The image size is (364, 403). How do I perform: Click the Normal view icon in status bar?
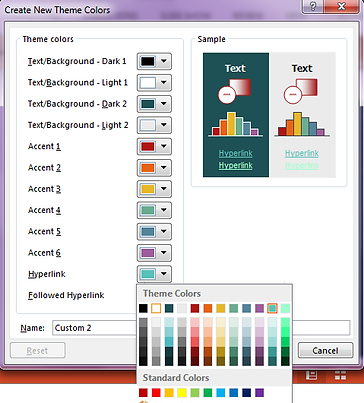tap(311, 375)
